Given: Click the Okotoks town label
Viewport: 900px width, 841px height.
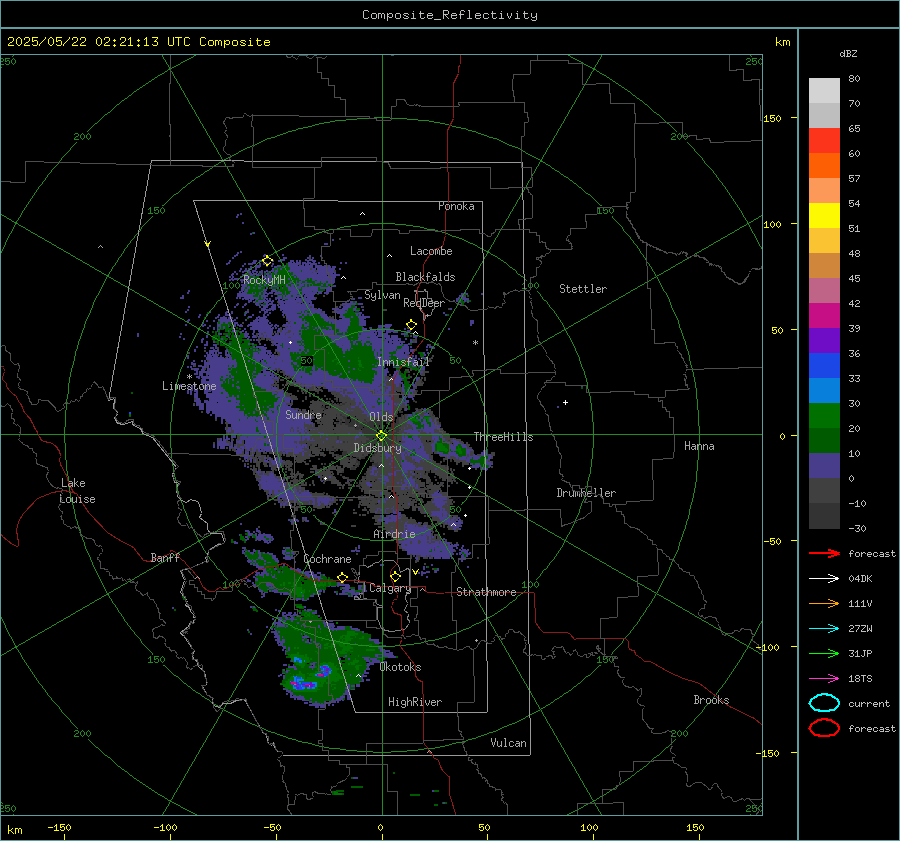Looking at the screenshot, I should [x=400, y=667].
